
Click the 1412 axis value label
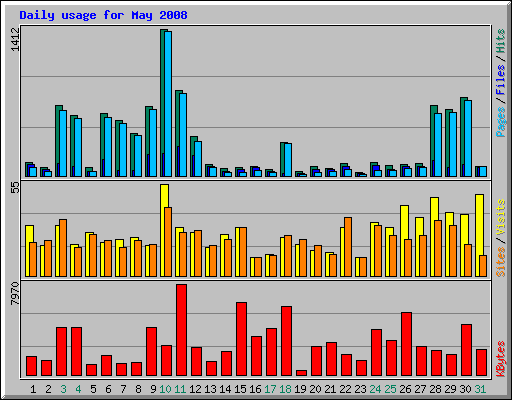[x=15, y=39]
